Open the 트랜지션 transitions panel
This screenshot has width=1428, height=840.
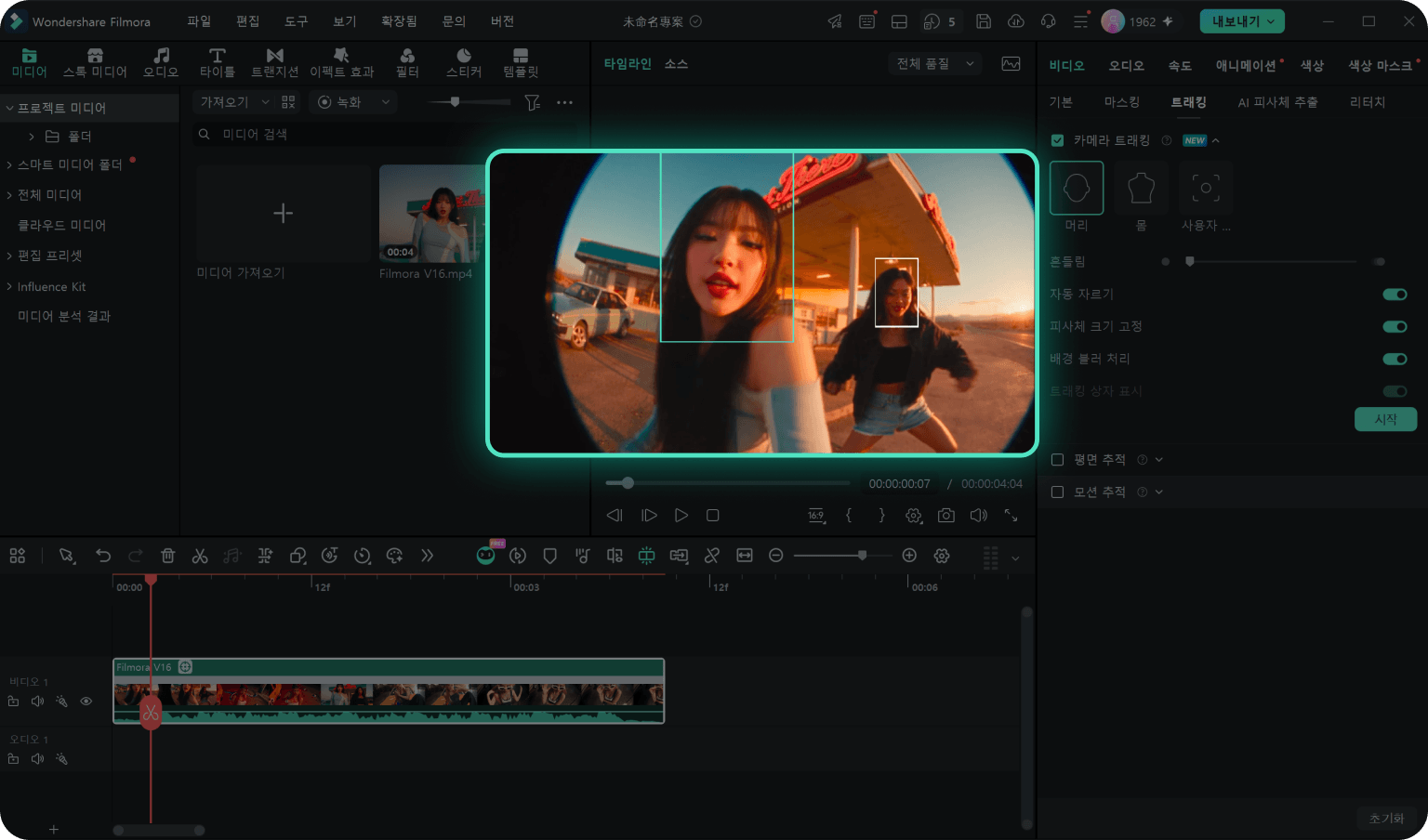274,63
